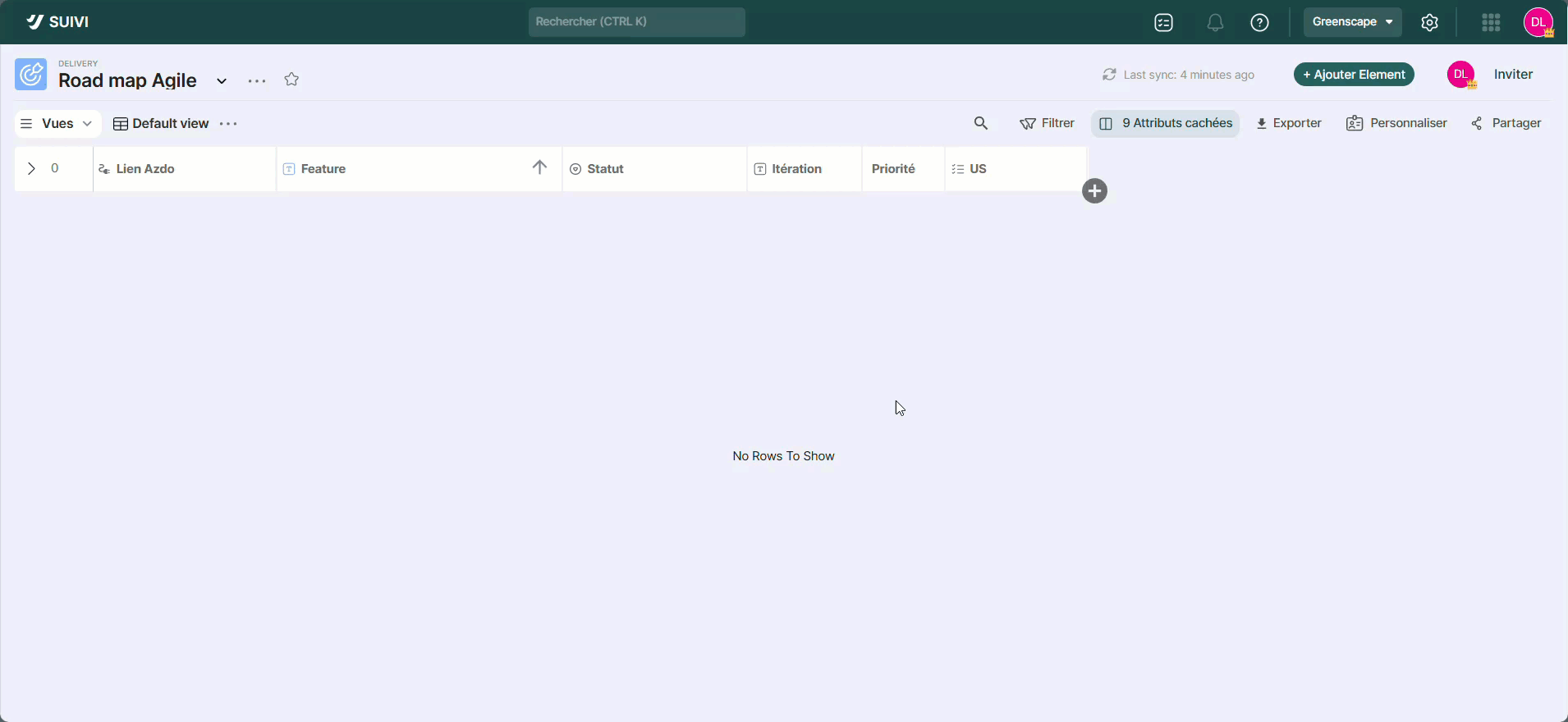The height and width of the screenshot is (722, 1568).
Task: Add a new column with plus icon
Action: pyautogui.click(x=1094, y=191)
